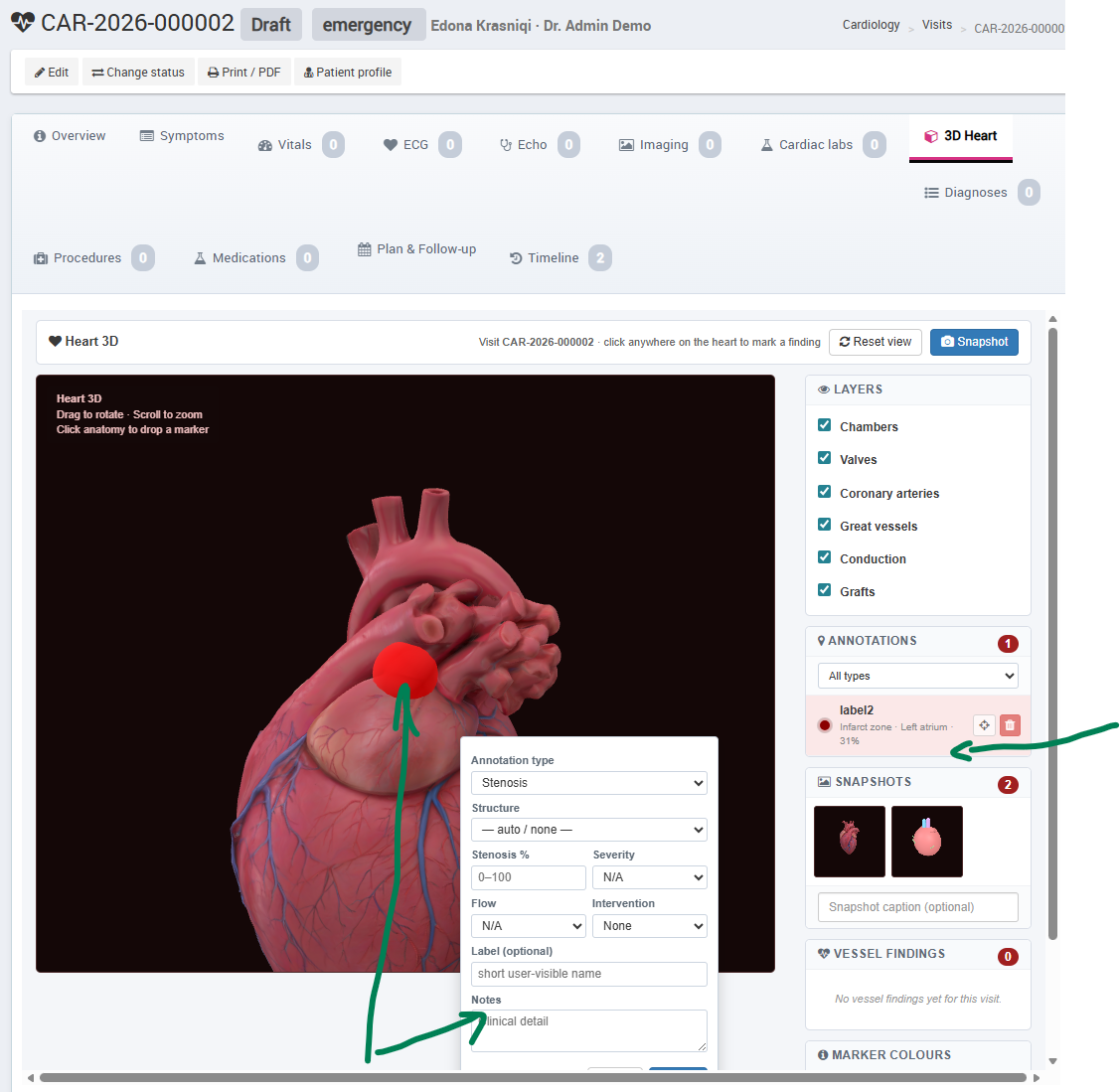This screenshot has width=1120, height=1092.
Task: Click the Stenosis % input field
Action: click(529, 877)
